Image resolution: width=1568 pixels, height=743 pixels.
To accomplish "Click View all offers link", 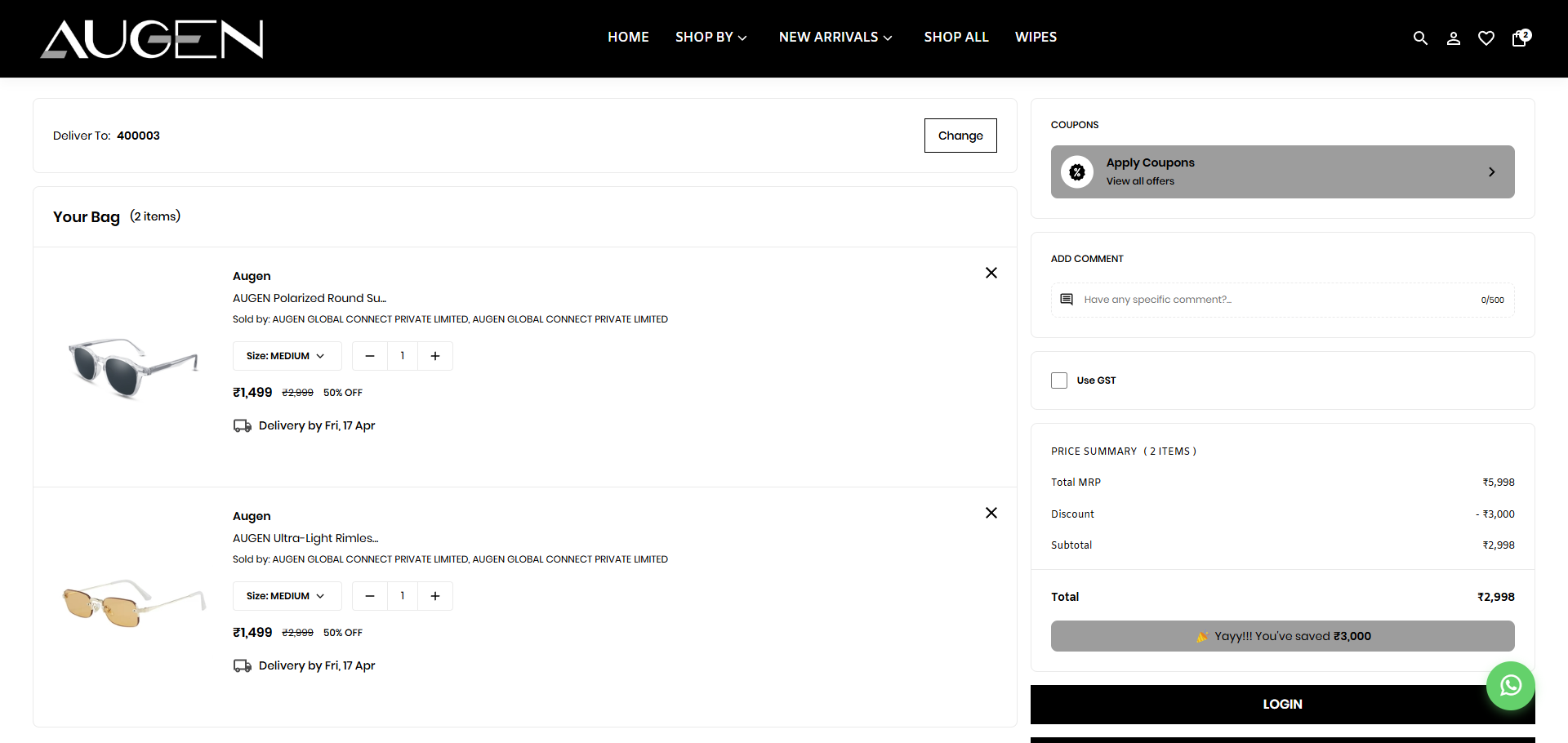I will (1140, 181).
